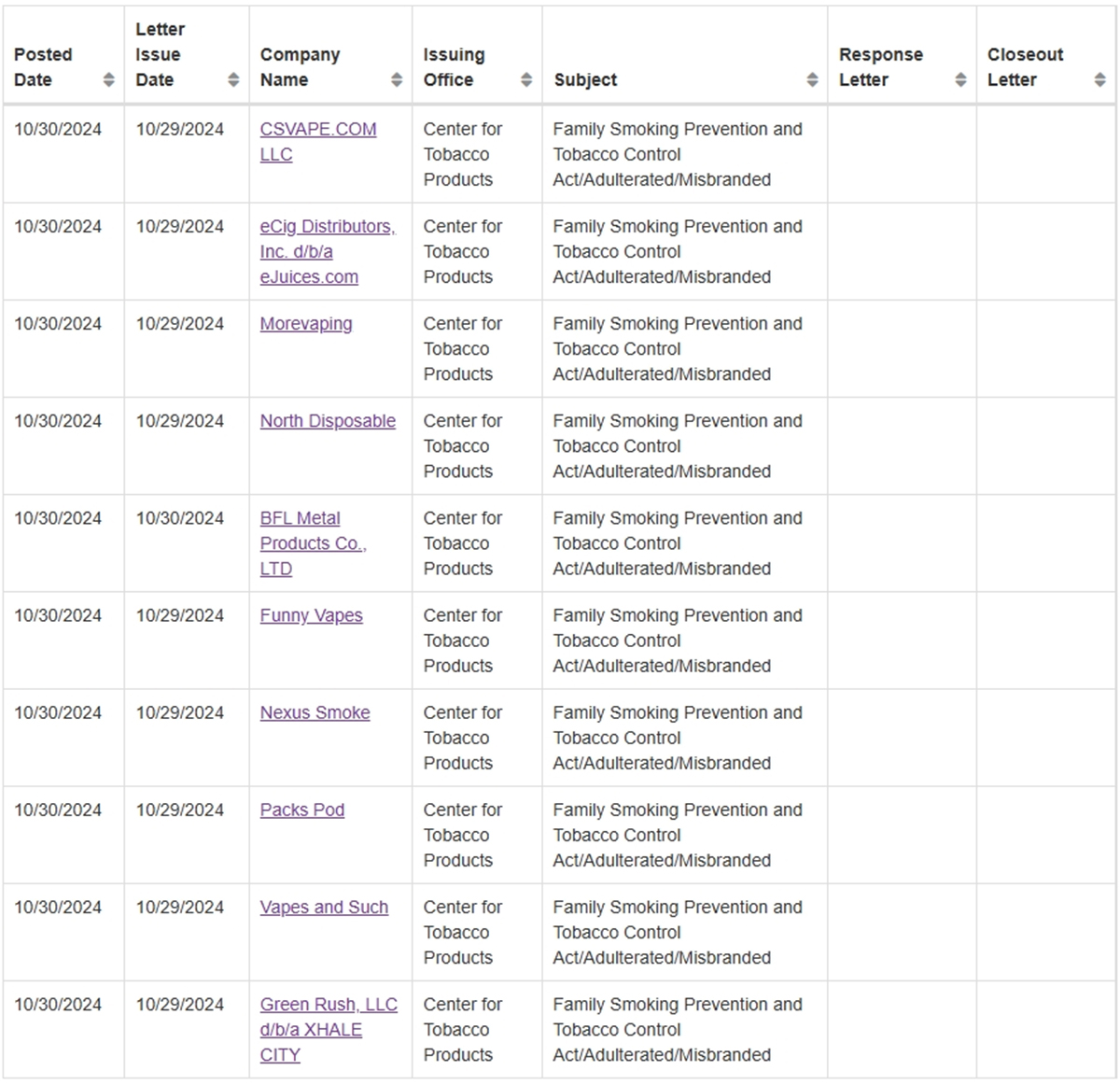Select the 10/30/2024 issue date of BFL Metal

[179, 518]
